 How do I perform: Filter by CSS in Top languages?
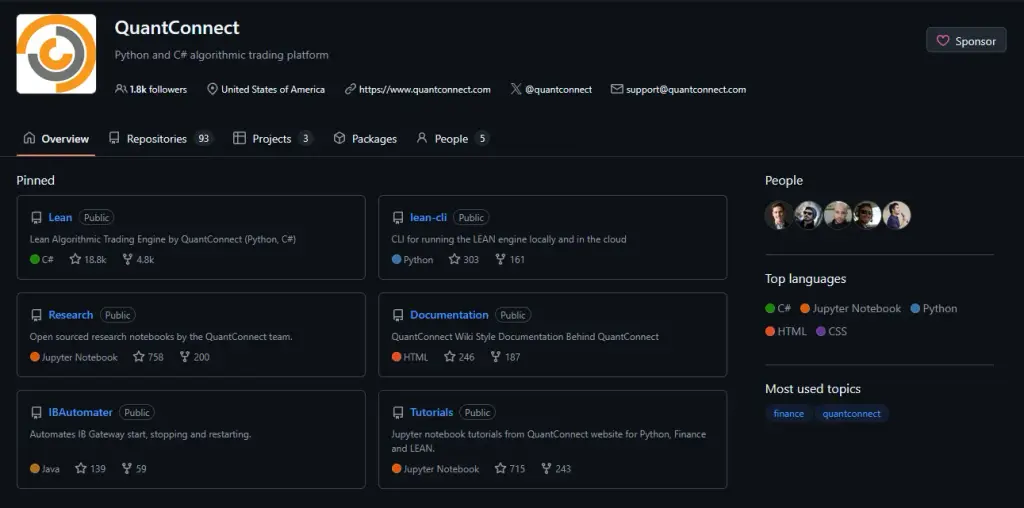point(831,331)
